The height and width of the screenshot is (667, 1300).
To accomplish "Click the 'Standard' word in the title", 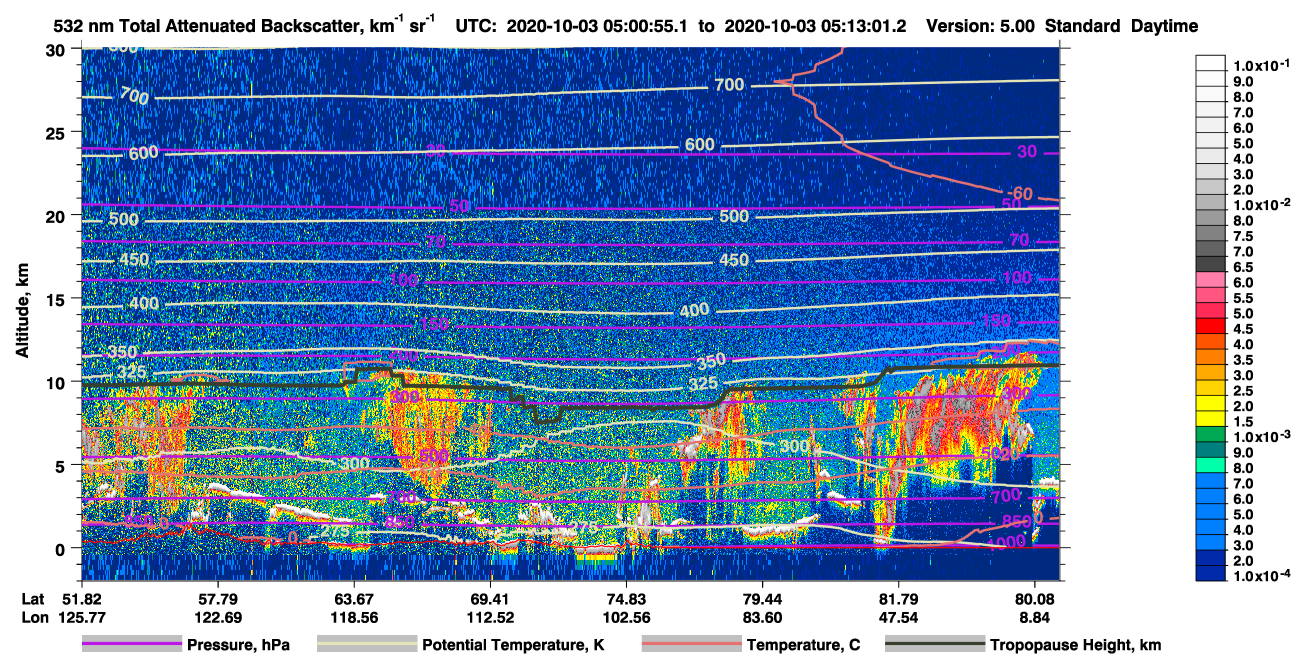I will 1082,27.
